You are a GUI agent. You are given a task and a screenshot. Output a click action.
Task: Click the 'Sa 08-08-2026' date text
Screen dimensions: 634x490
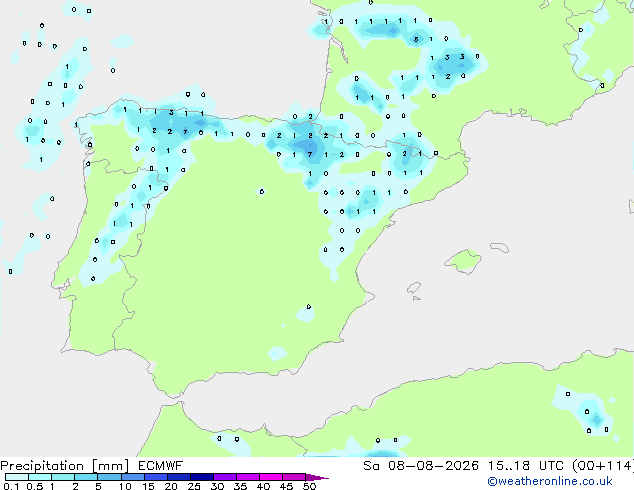(x=421, y=466)
